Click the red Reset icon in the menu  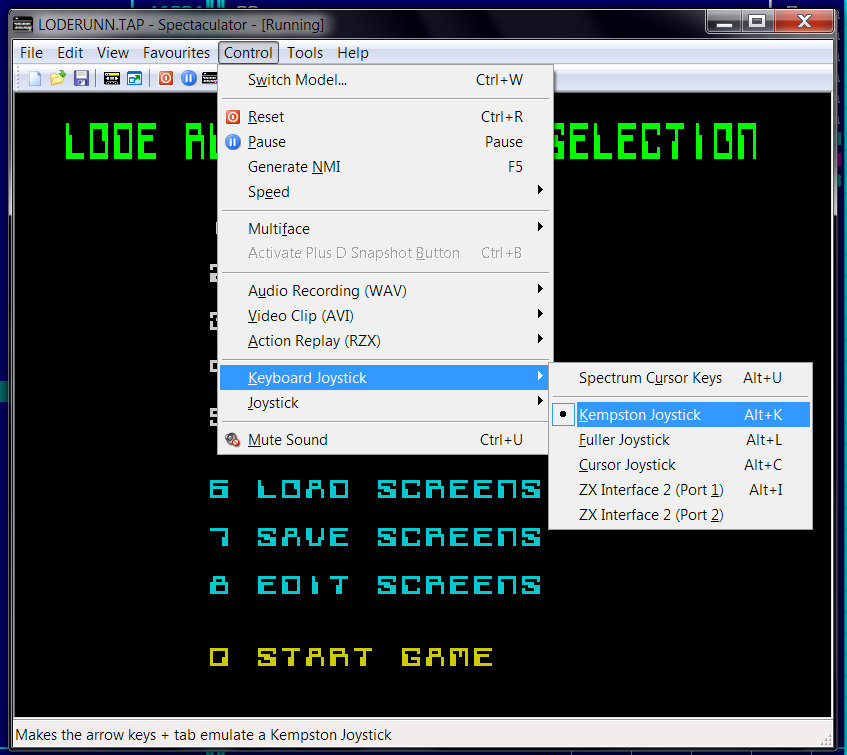(233, 117)
